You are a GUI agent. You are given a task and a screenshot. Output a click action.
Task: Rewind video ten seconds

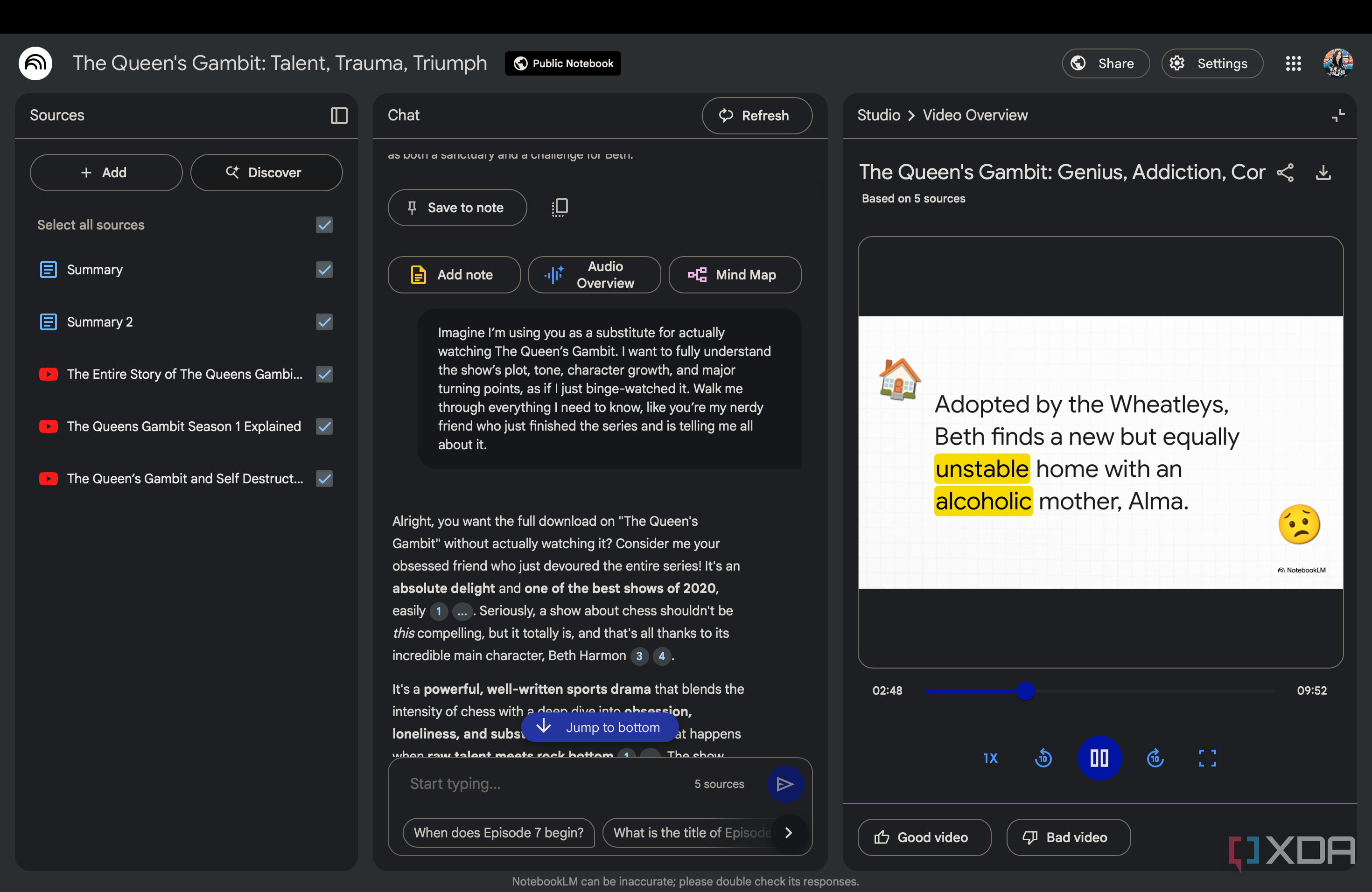click(1043, 758)
